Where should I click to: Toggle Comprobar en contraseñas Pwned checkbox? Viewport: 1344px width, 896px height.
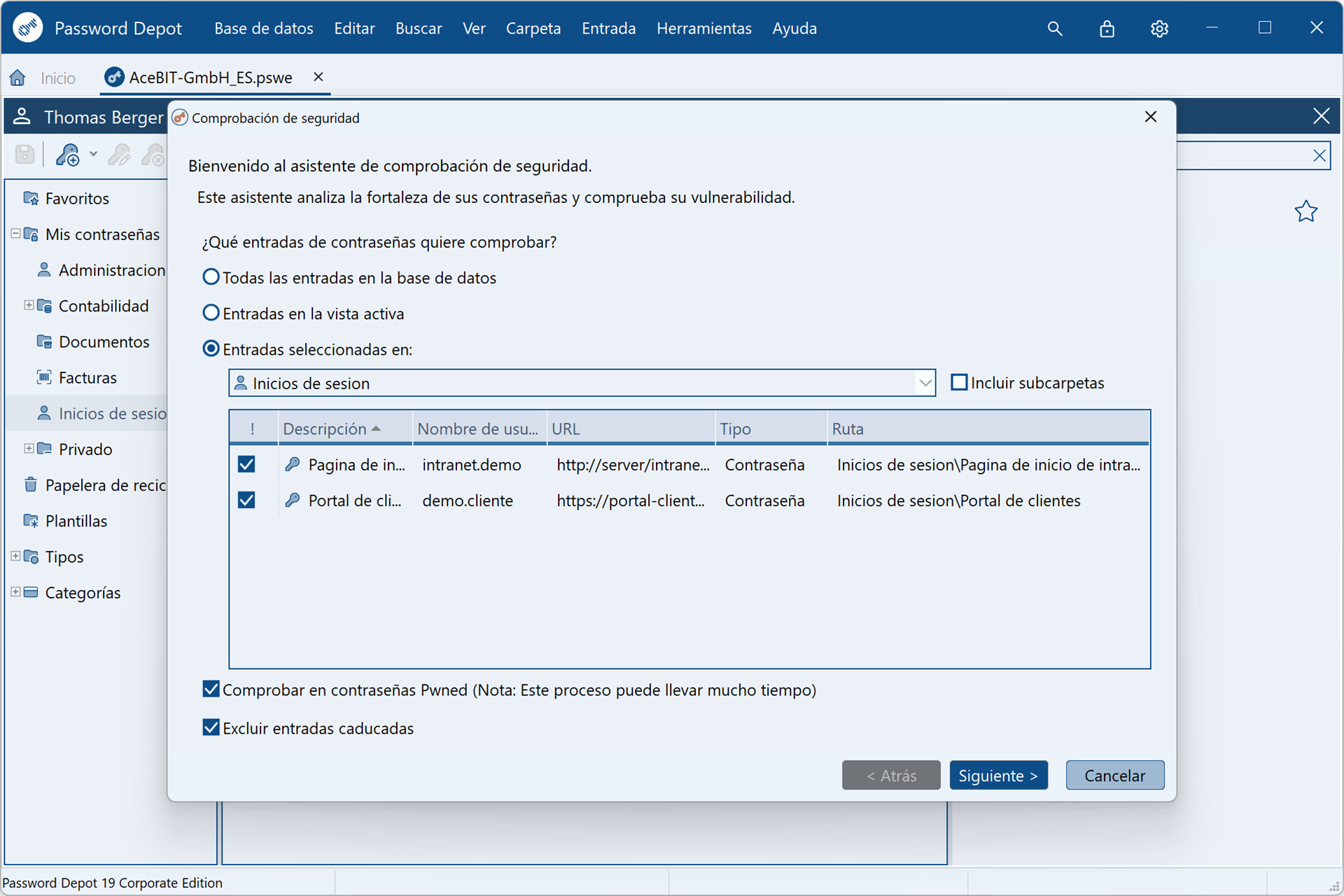click(211, 689)
